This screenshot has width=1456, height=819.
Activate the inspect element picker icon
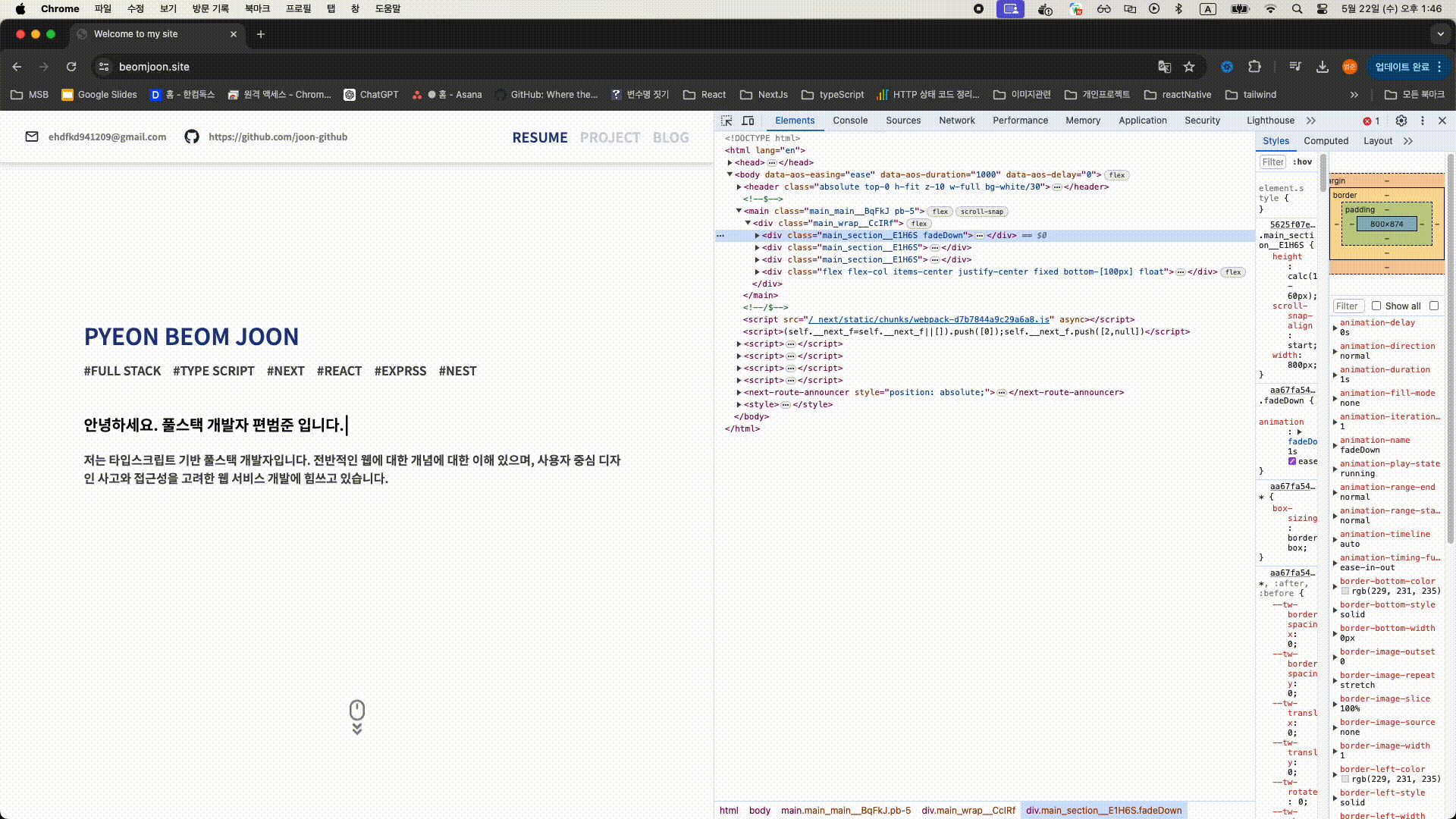point(726,121)
